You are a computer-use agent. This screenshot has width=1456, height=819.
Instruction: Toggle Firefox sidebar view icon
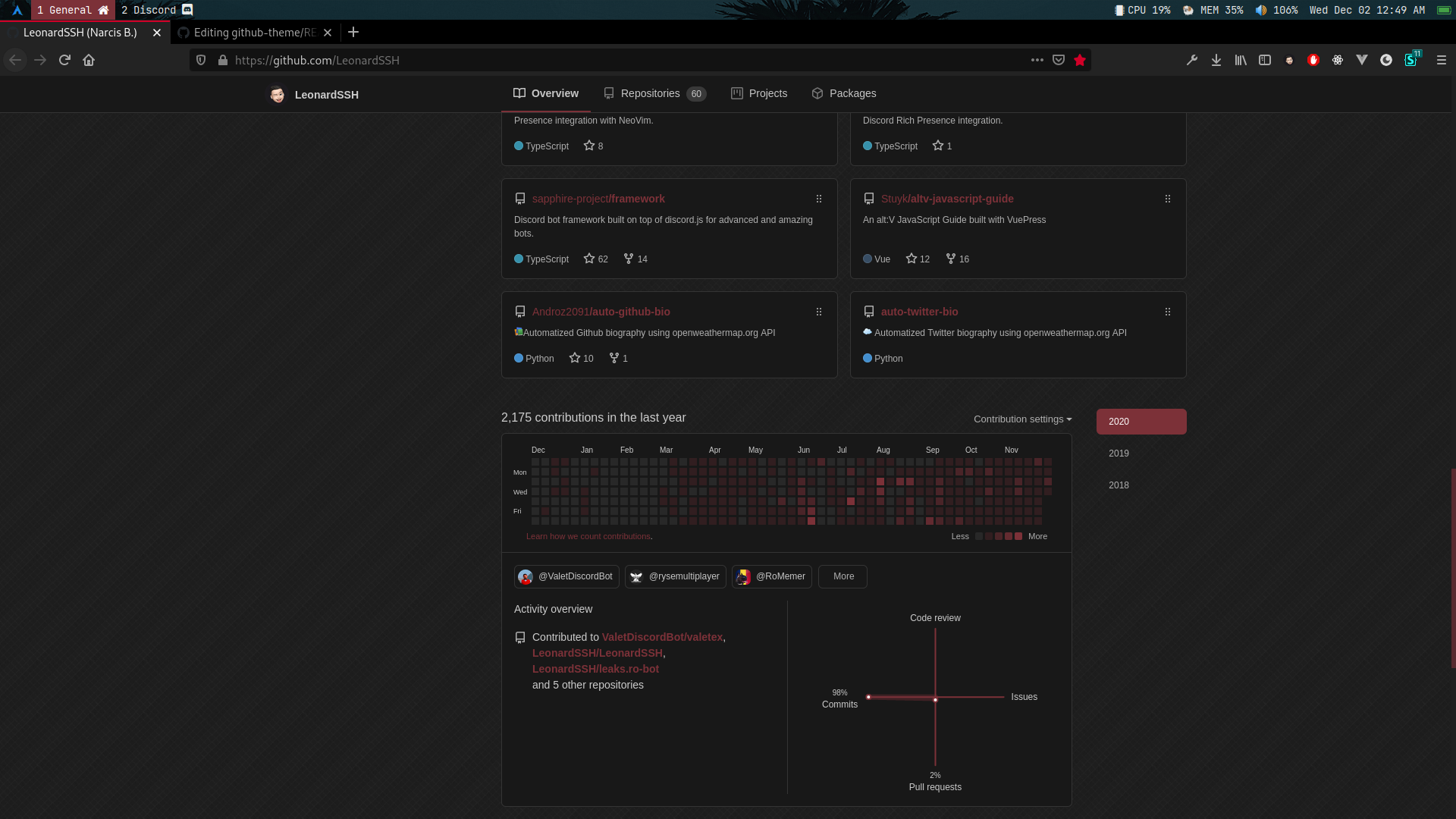[x=1265, y=60]
